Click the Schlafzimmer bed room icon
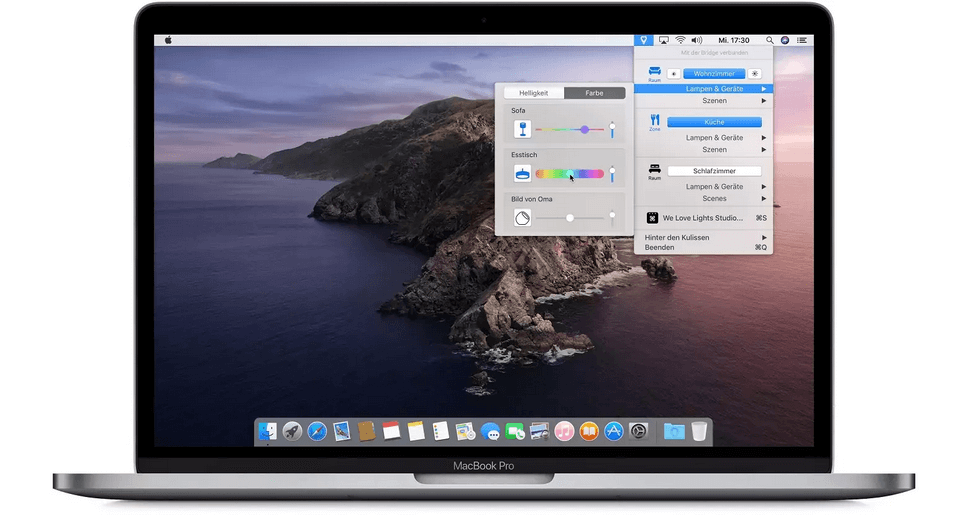 tap(654, 169)
